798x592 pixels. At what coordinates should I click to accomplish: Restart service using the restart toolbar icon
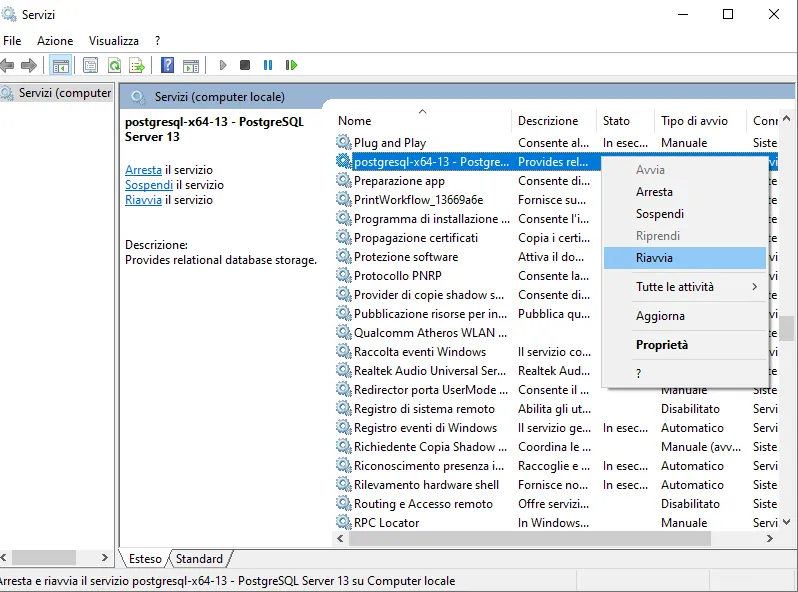pos(291,65)
